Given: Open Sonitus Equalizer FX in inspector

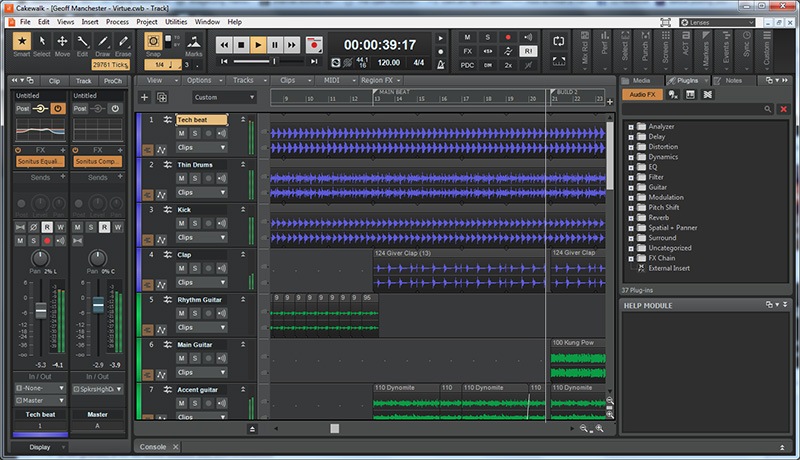Looking at the screenshot, I should point(40,161).
